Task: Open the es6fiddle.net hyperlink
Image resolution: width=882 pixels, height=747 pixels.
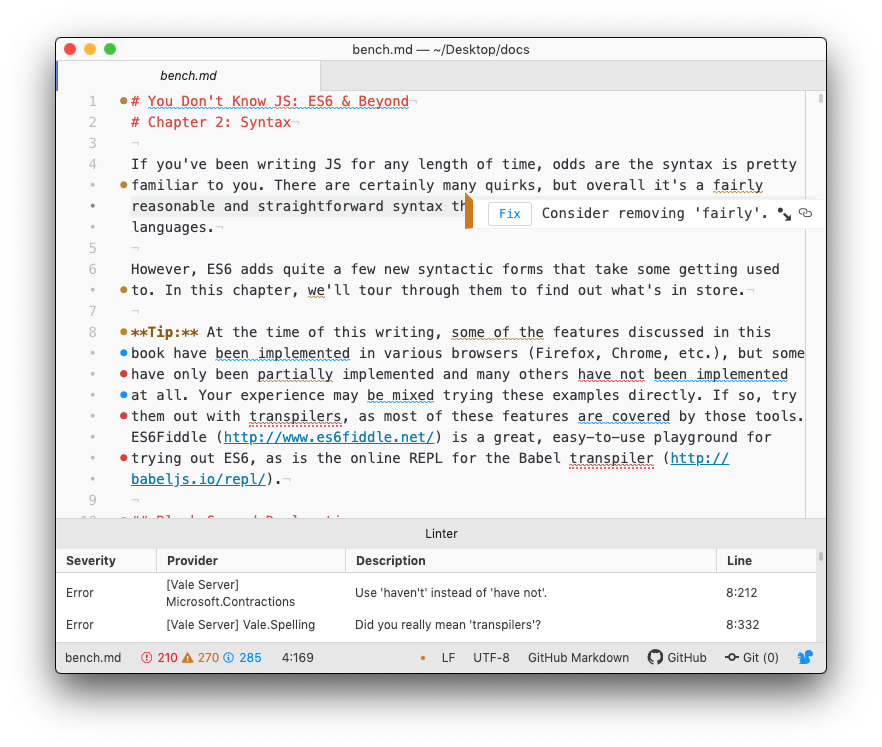Action: (328, 437)
